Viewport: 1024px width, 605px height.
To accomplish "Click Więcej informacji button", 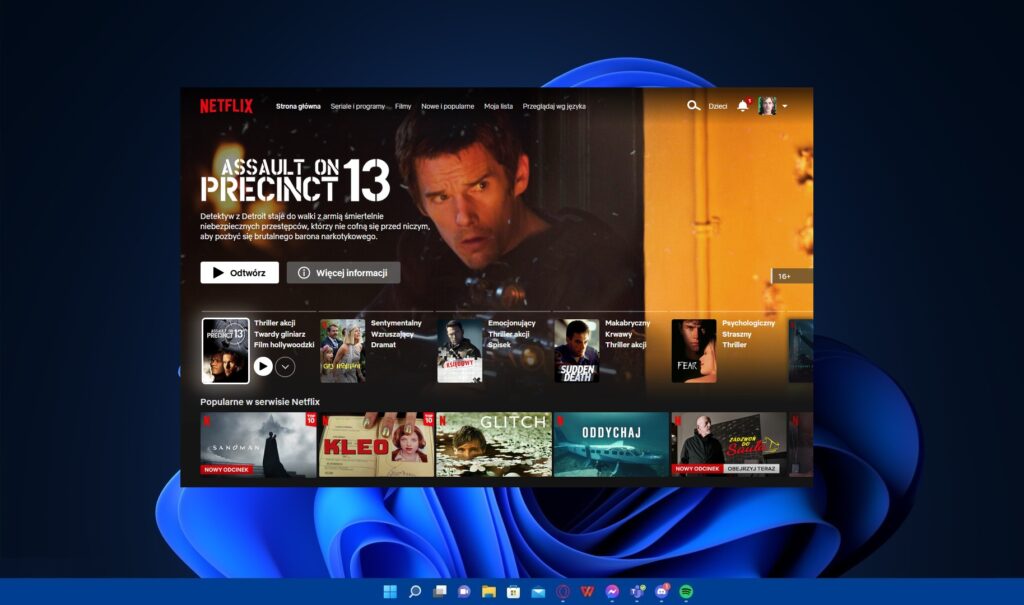I will pos(344,272).
